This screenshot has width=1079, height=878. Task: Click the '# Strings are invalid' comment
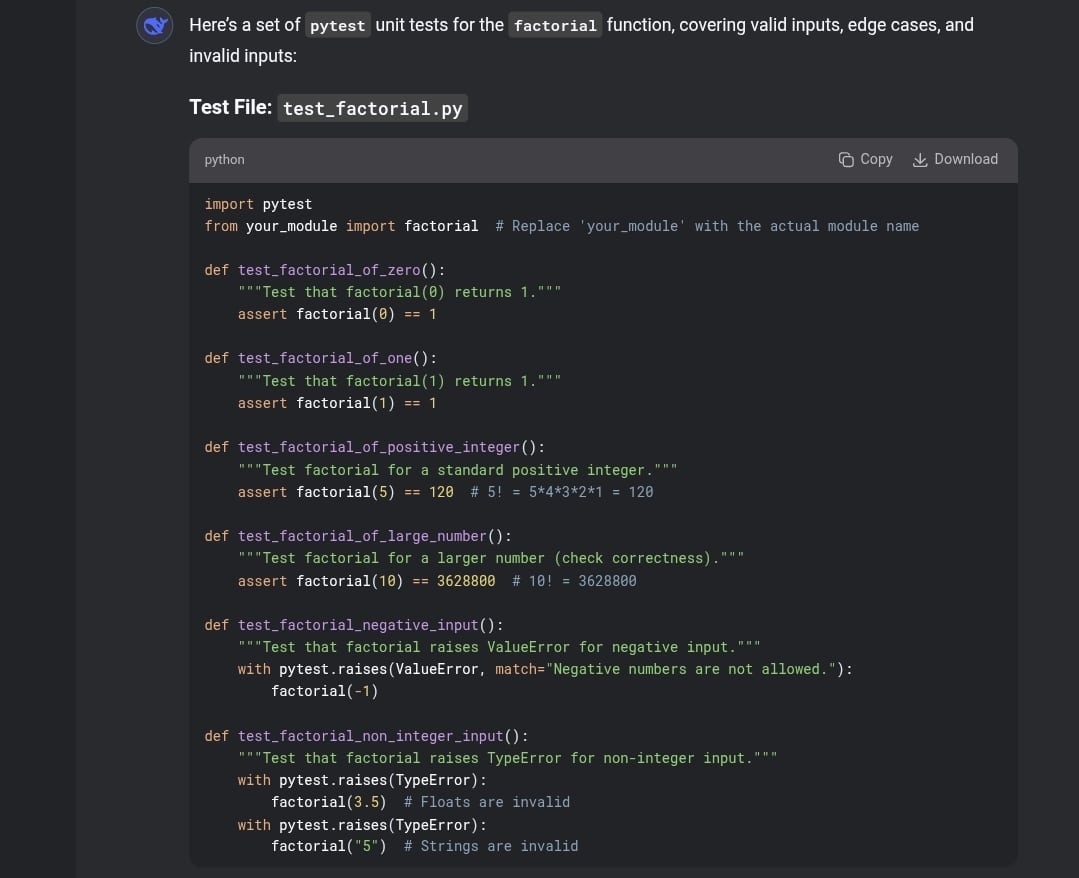tap(491, 846)
